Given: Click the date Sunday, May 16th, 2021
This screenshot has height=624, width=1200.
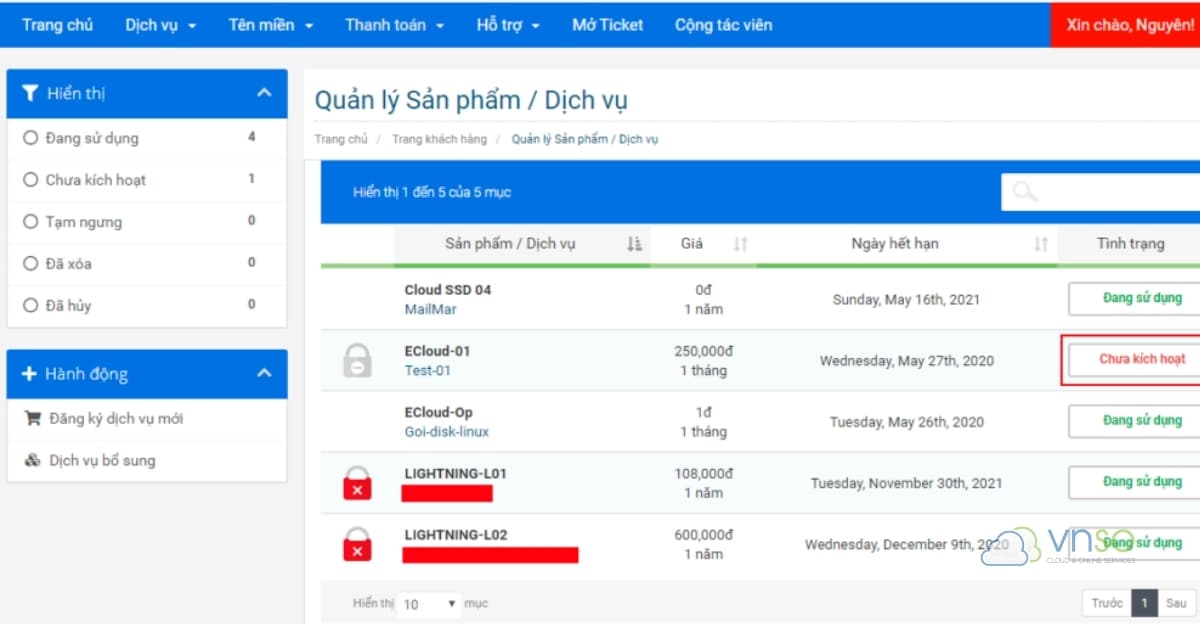Looking at the screenshot, I should pos(906,300).
